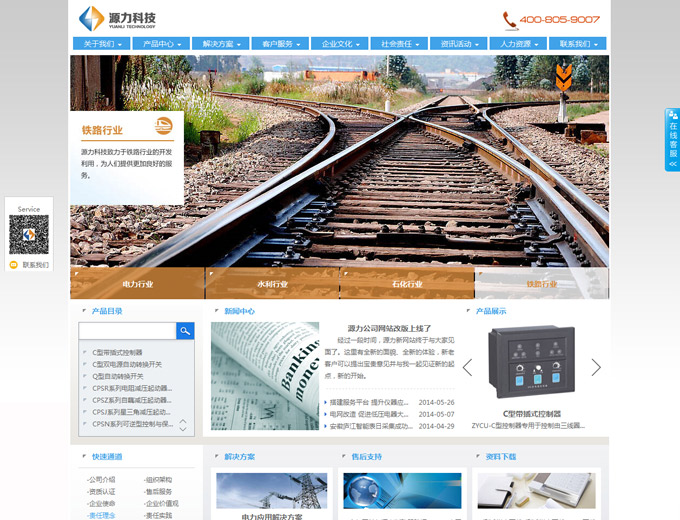Open the 人力资源 dropdown menu
The image size is (680, 520).
pyautogui.click(x=518, y=44)
